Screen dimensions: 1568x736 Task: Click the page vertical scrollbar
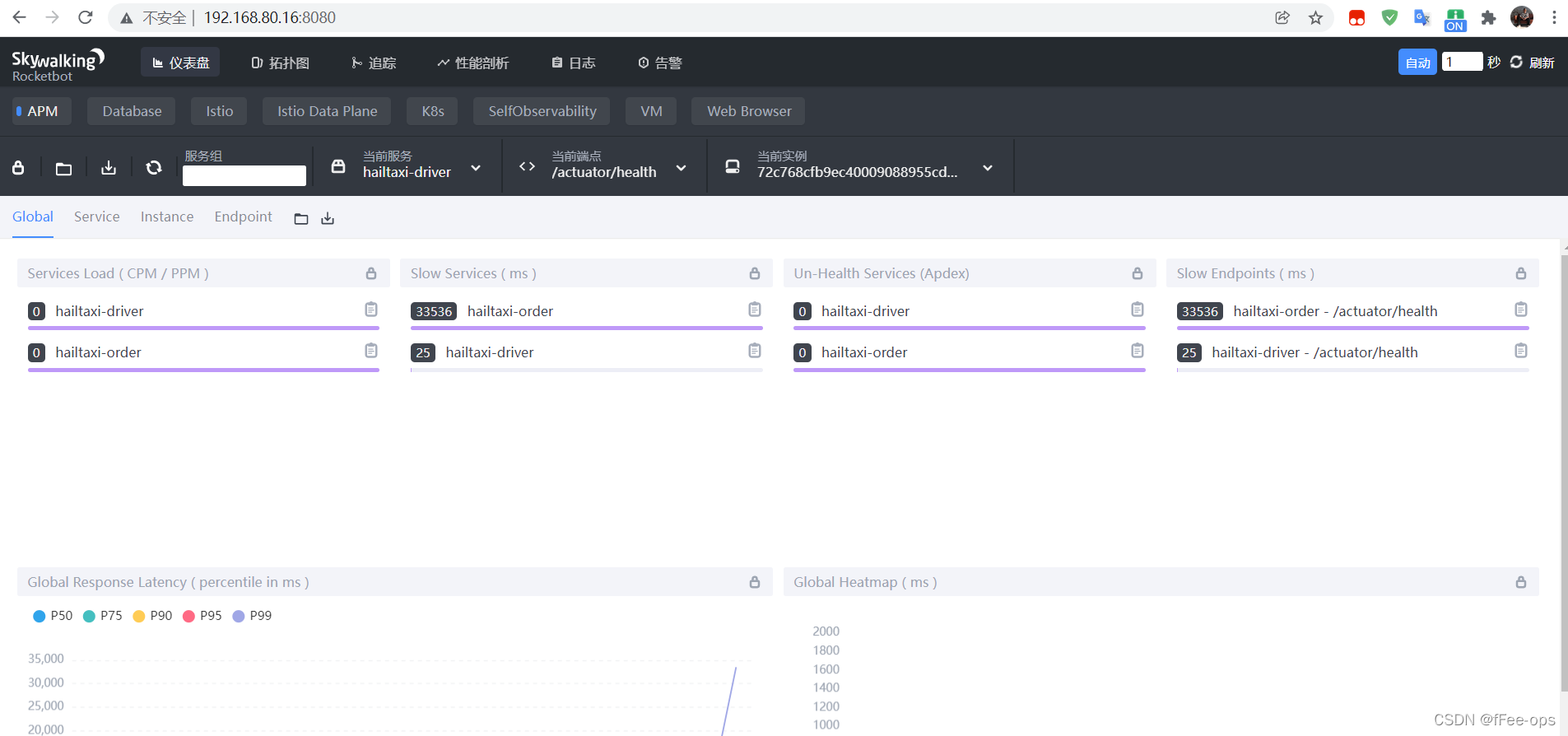click(x=1563, y=473)
